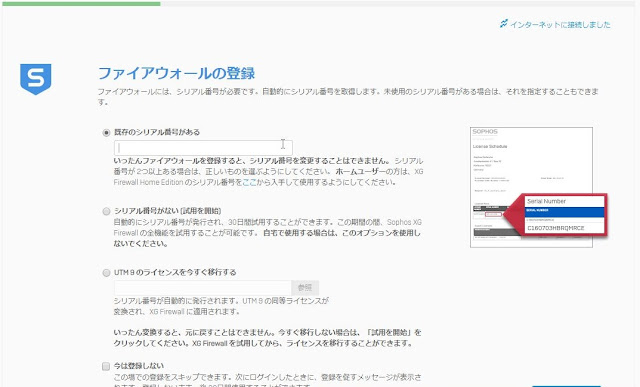Viewport: 640px width, 387px height.
Task: Click the Sophos shield logo icon
Action: (36, 79)
